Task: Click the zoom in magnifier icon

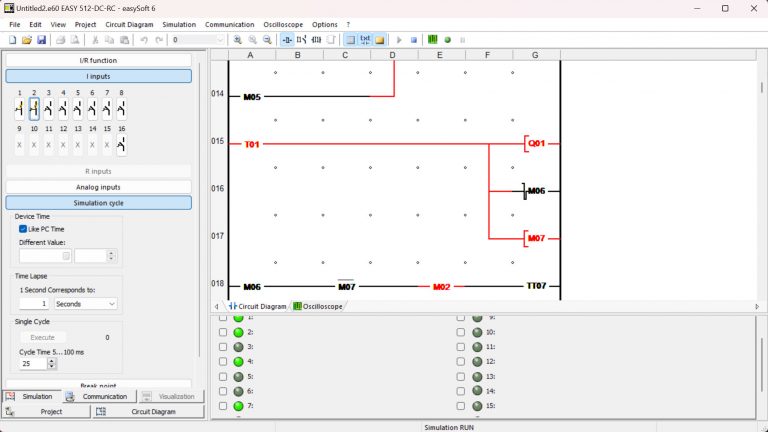Action: coord(238,40)
